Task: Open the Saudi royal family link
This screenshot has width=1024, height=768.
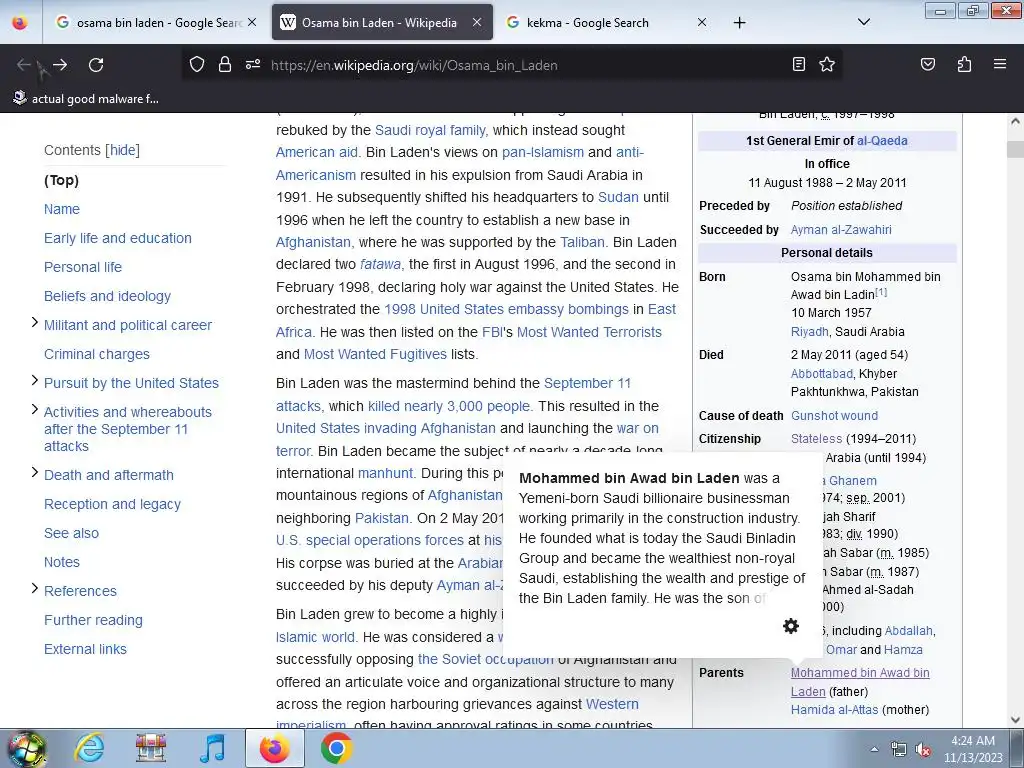Action: click(431, 130)
